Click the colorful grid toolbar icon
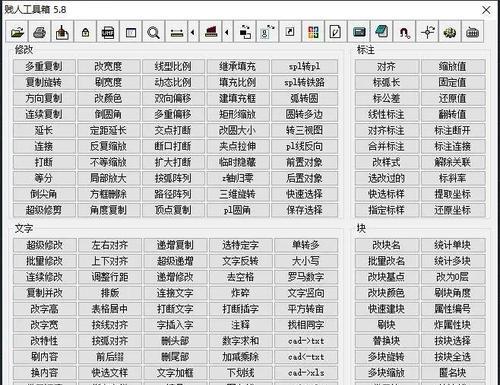 tap(313, 31)
